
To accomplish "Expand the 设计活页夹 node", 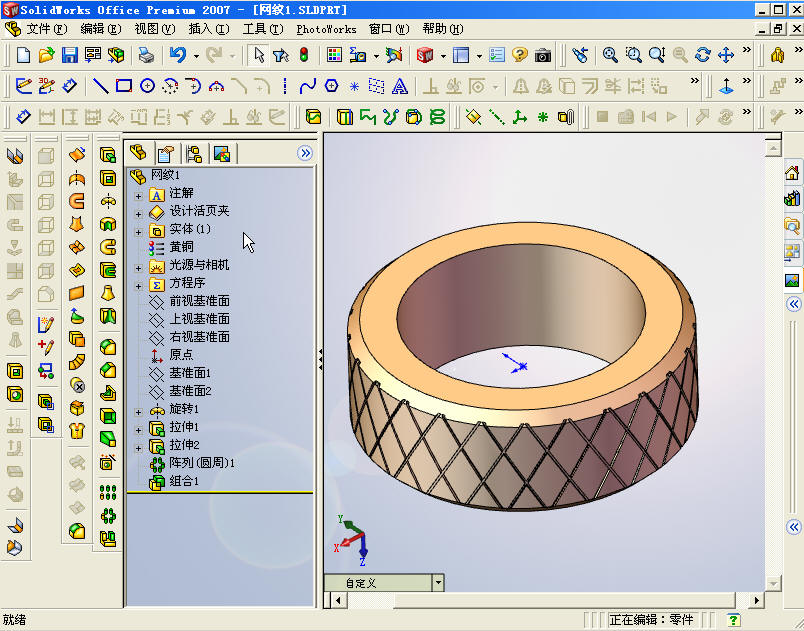I will tap(138, 214).
